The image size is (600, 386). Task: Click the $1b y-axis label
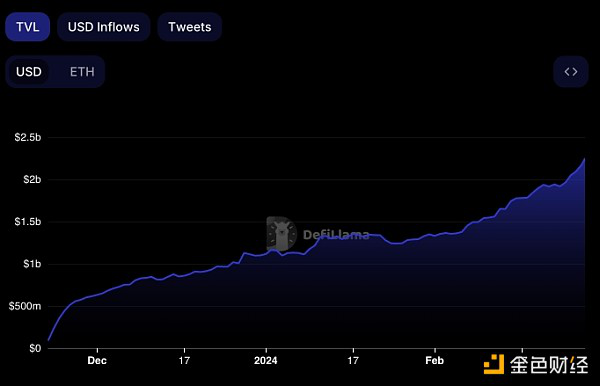(x=32, y=264)
